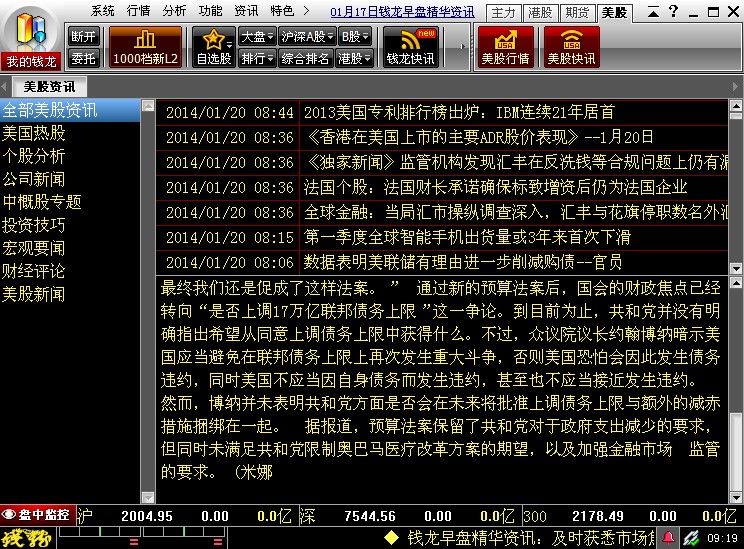Image resolution: width=744 pixels, height=549 pixels.
Task: Open the 系统 menu
Action: coord(103,10)
